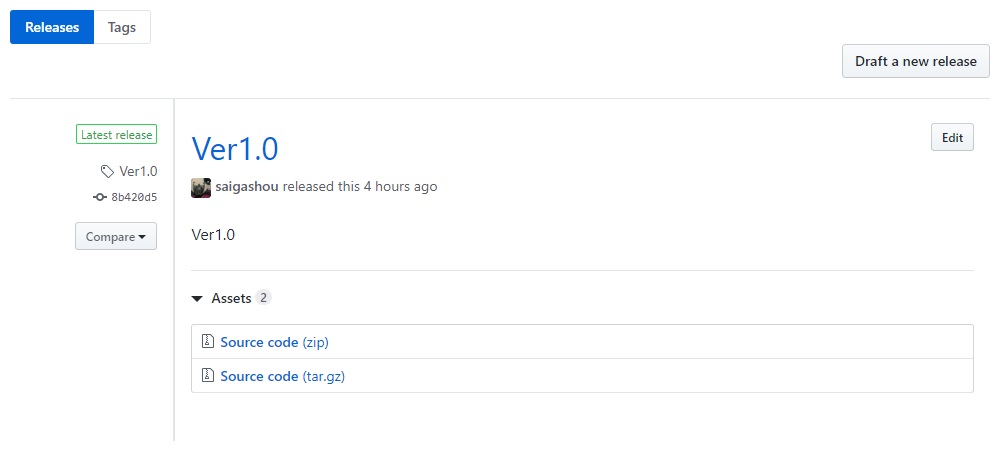Screen dimensions: 995x453
Task: Switch to the Tags tab
Action: pos(122,28)
